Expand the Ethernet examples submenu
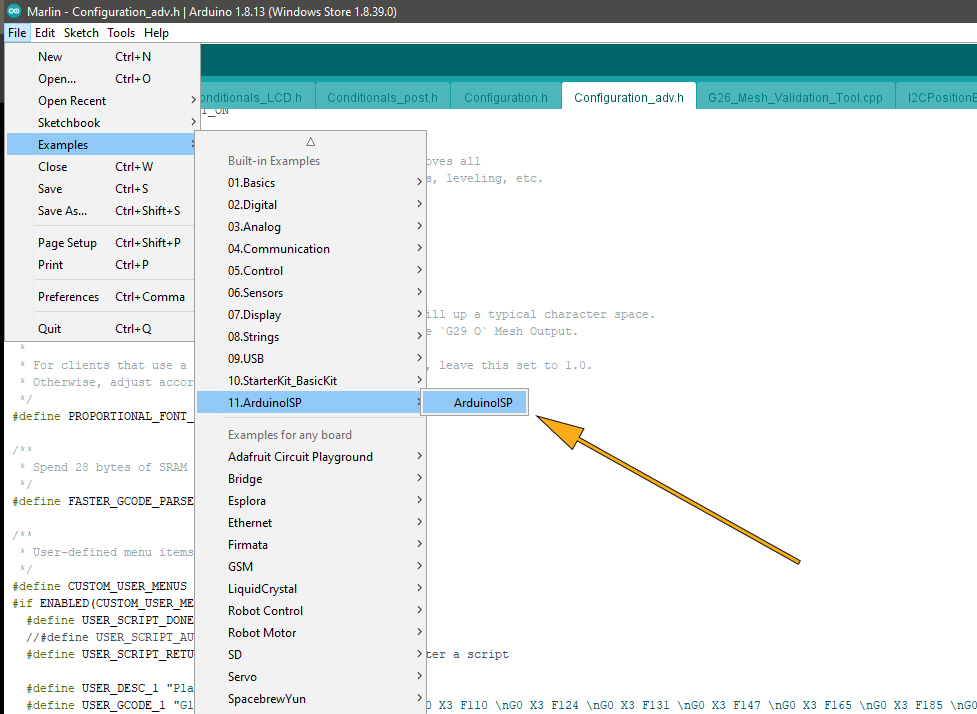977x714 pixels. tap(249, 522)
